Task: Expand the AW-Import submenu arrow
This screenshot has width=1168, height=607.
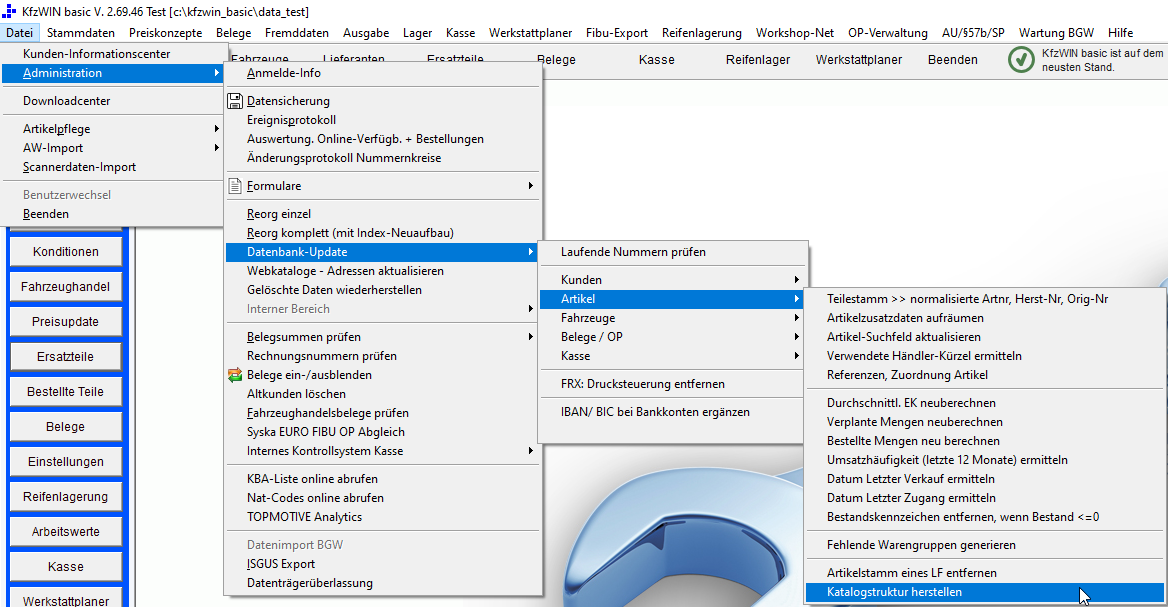Action: 217,147
